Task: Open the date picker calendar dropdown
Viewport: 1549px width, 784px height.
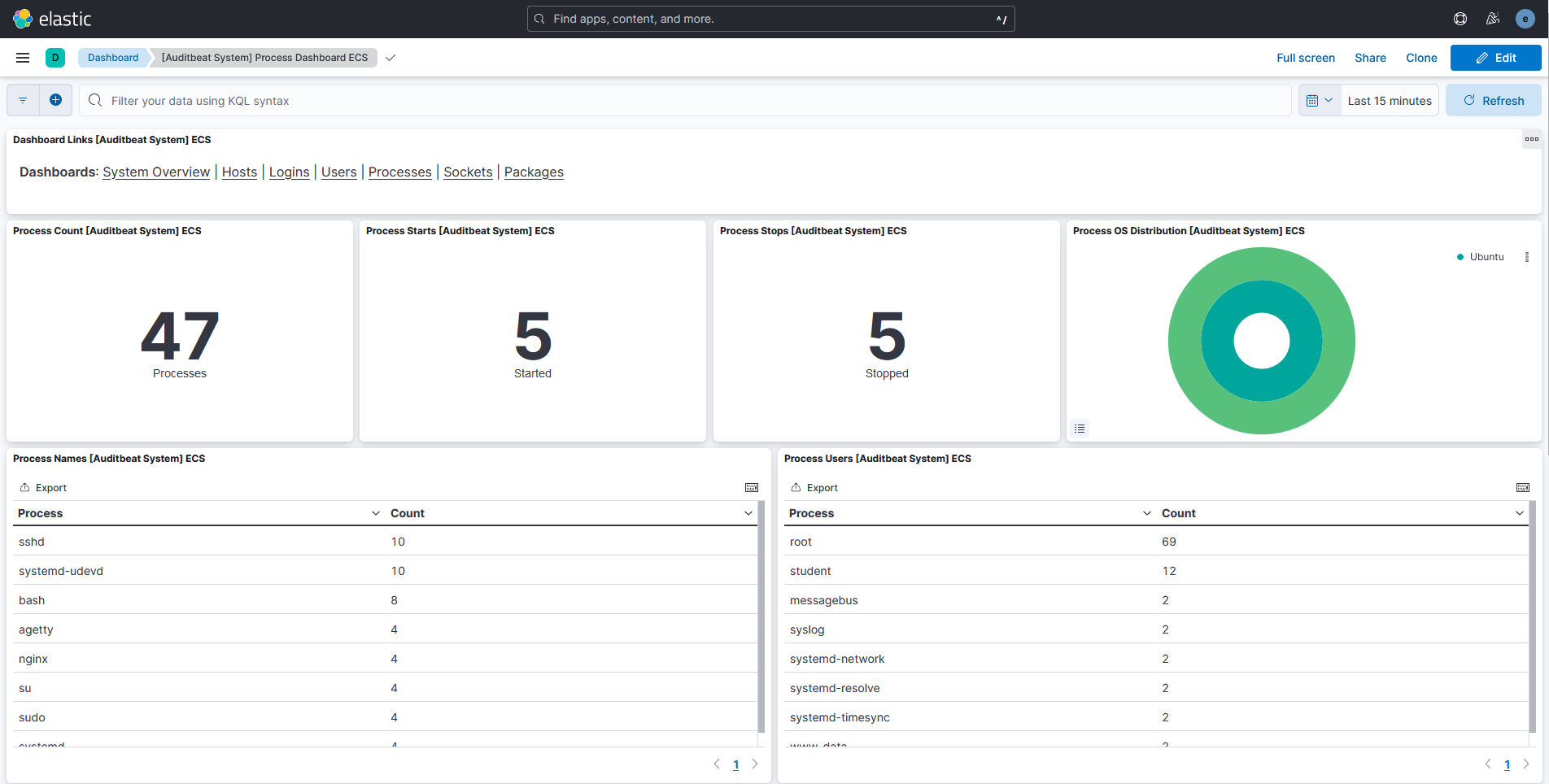Action: [1319, 99]
